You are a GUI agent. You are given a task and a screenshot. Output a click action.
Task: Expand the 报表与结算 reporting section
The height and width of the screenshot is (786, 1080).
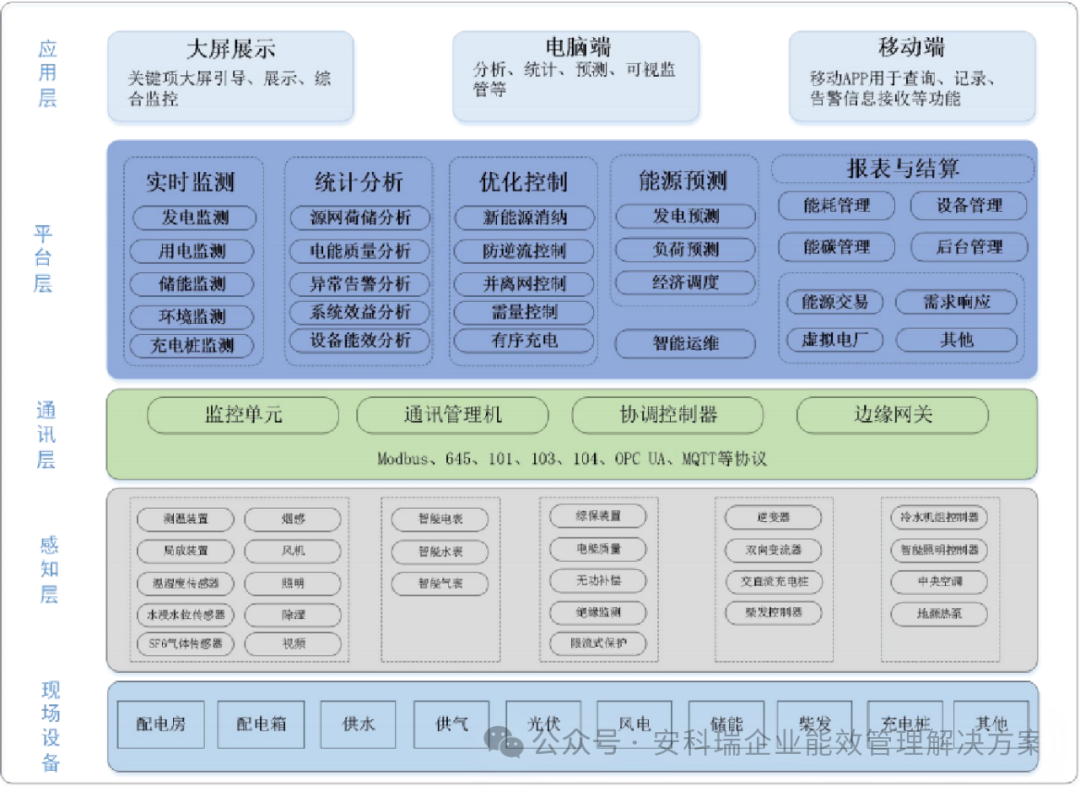point(901,169)
